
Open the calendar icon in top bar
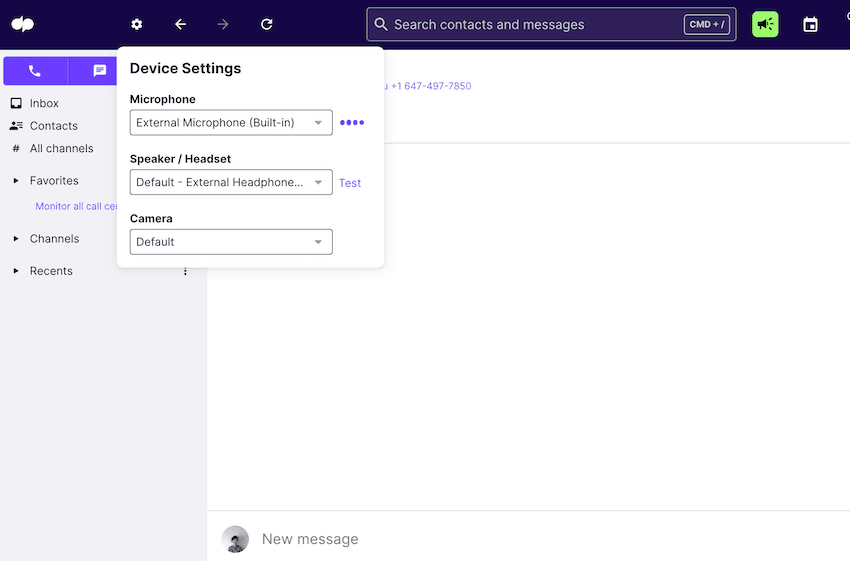click(x=810, y=24)
